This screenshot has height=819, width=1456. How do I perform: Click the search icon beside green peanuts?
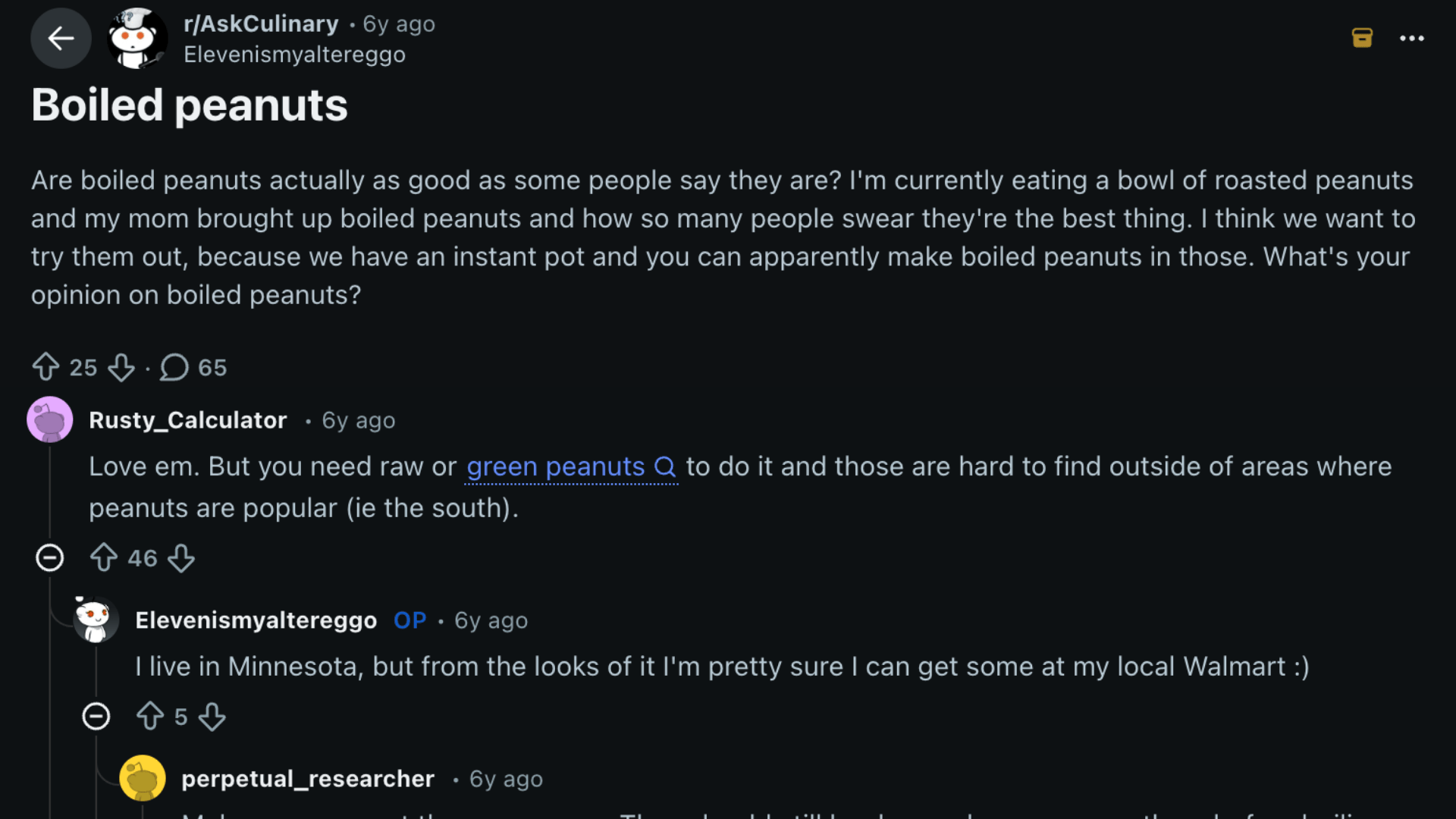coord(665,467)
